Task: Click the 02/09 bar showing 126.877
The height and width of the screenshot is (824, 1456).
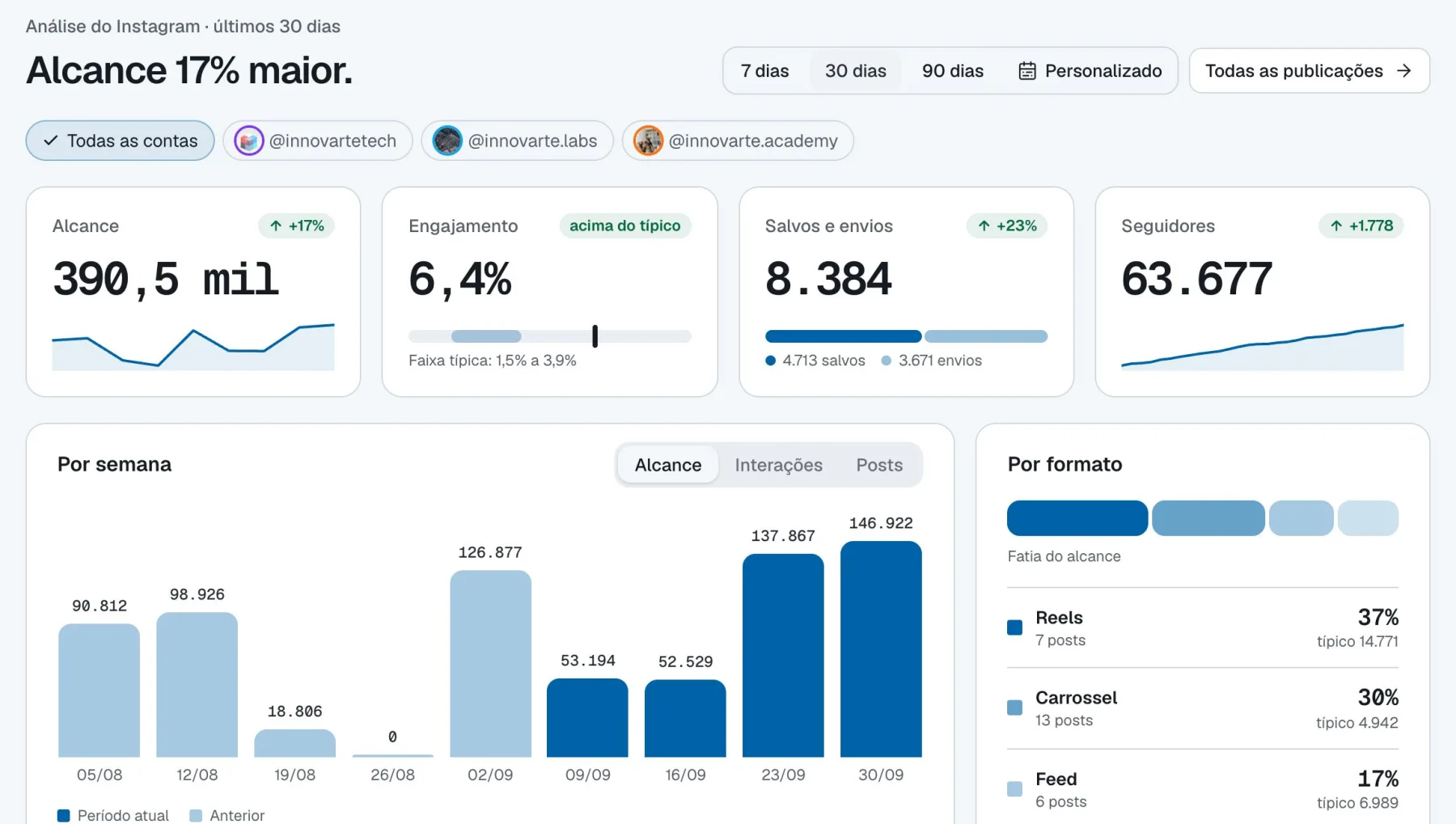Action: (490, 664)
